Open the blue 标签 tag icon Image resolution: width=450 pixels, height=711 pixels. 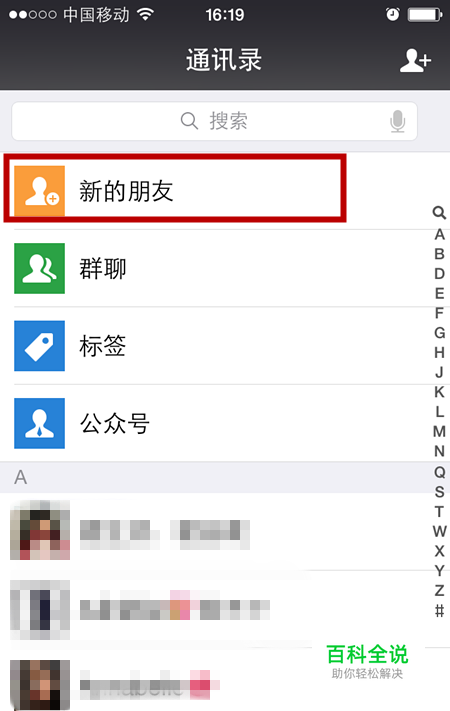click(39, 346)
